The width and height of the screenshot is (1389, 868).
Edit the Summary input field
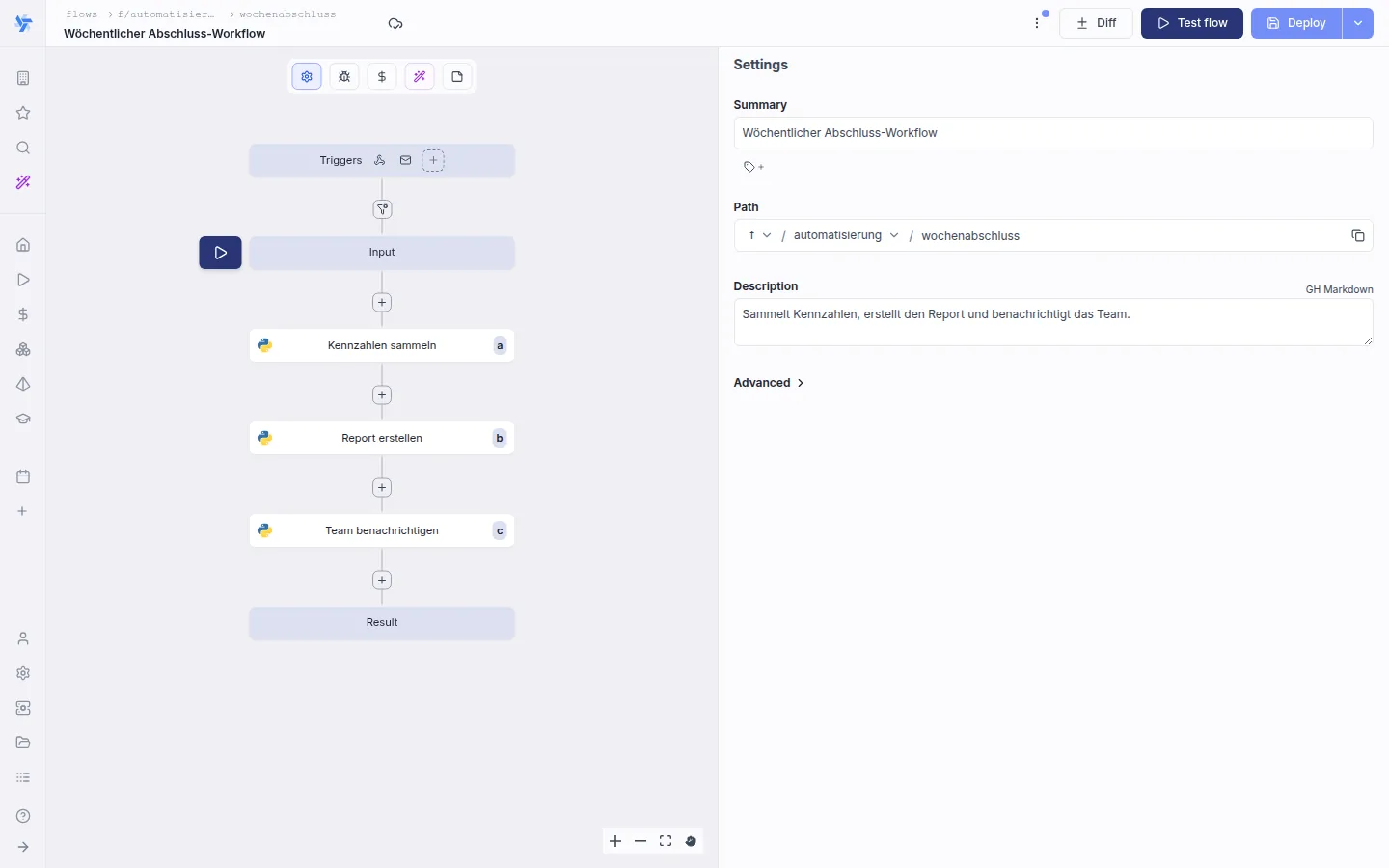pyautogui.click(x=1053, y=133)
